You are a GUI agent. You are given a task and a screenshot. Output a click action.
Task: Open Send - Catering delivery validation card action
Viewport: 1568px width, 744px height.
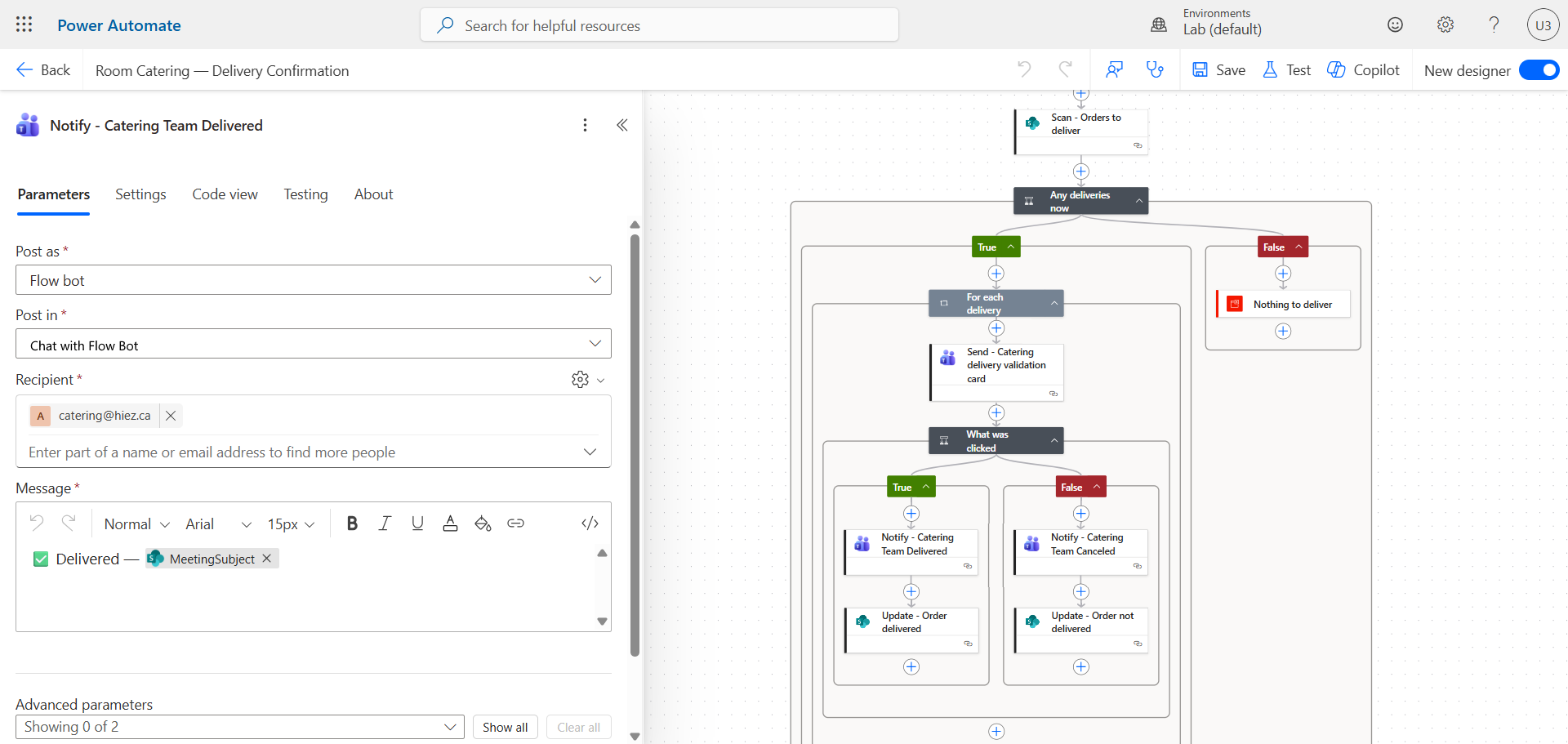click(996, 372)
